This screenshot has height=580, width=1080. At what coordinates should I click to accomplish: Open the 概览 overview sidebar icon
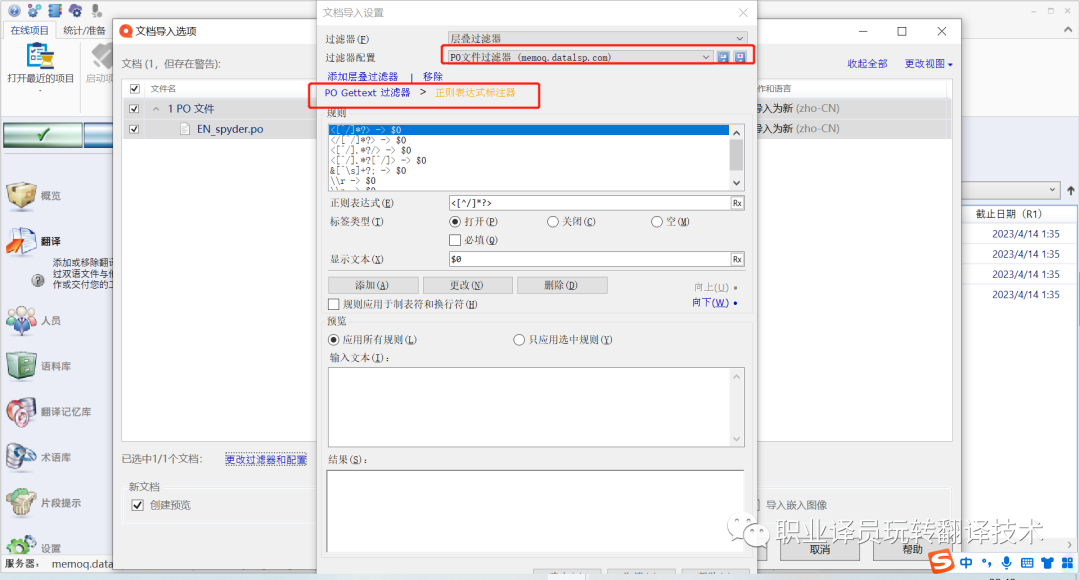pos(21,196)
